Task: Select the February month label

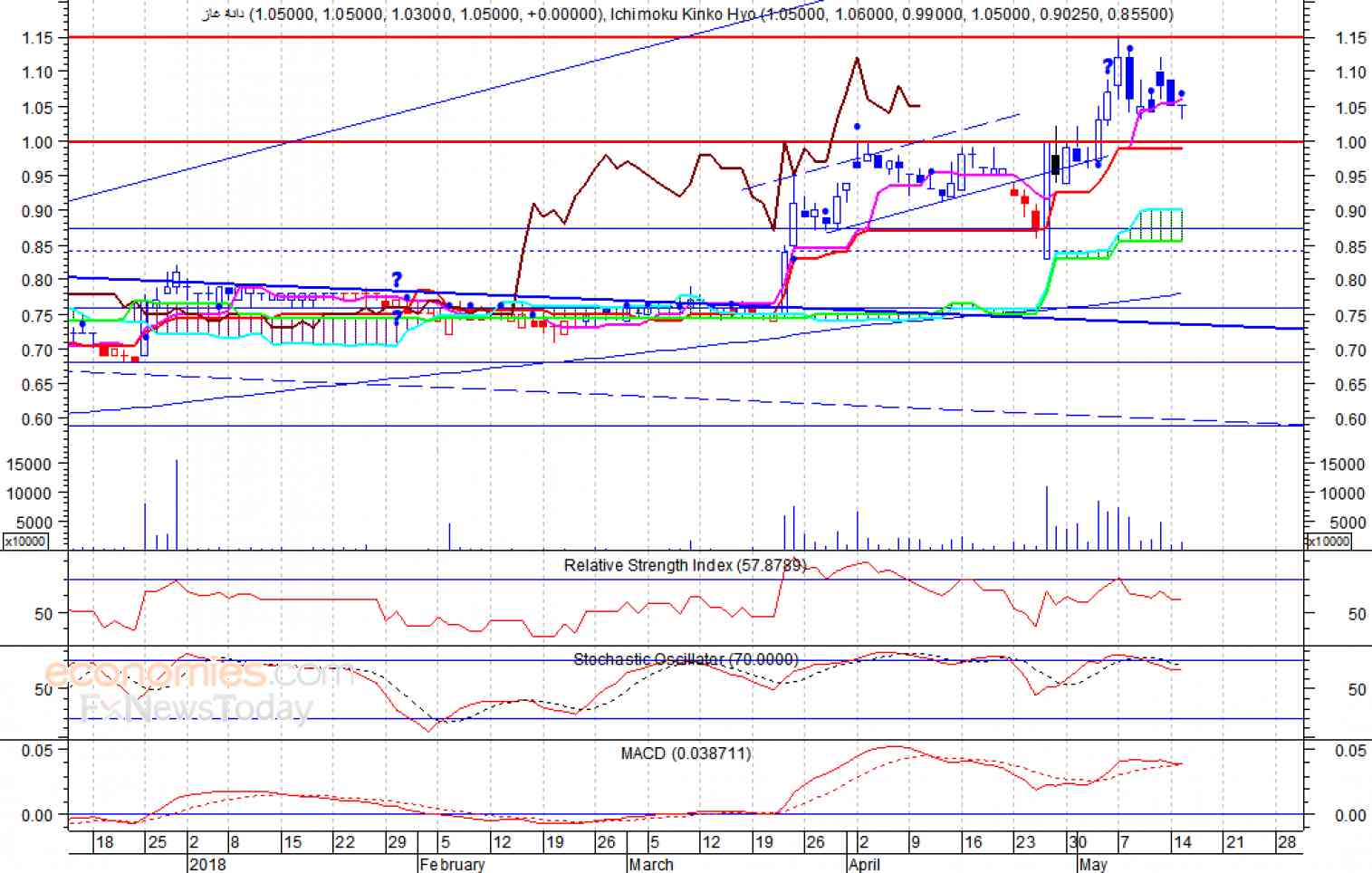Action: (x=453, y=864)
